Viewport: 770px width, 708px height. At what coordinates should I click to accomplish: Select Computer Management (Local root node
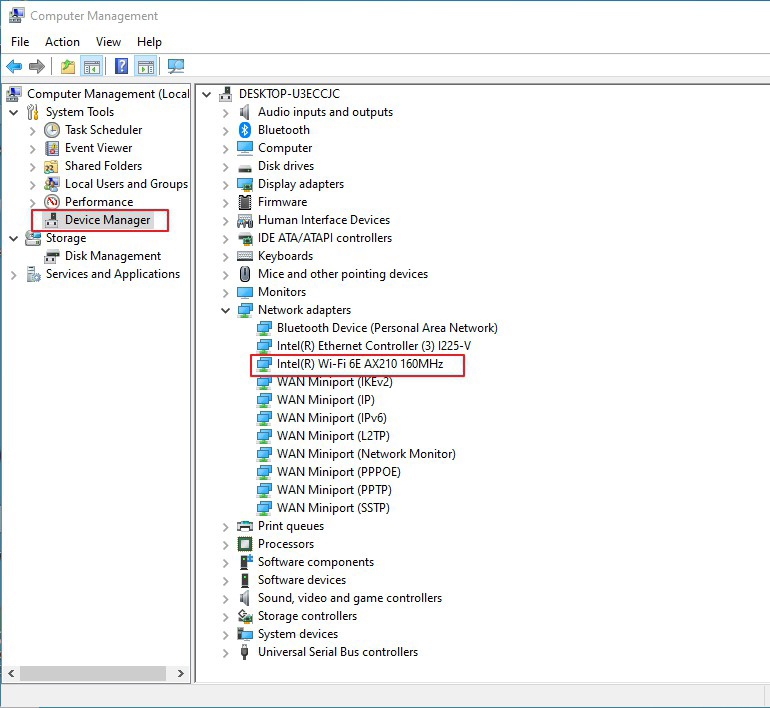point(108,94)
